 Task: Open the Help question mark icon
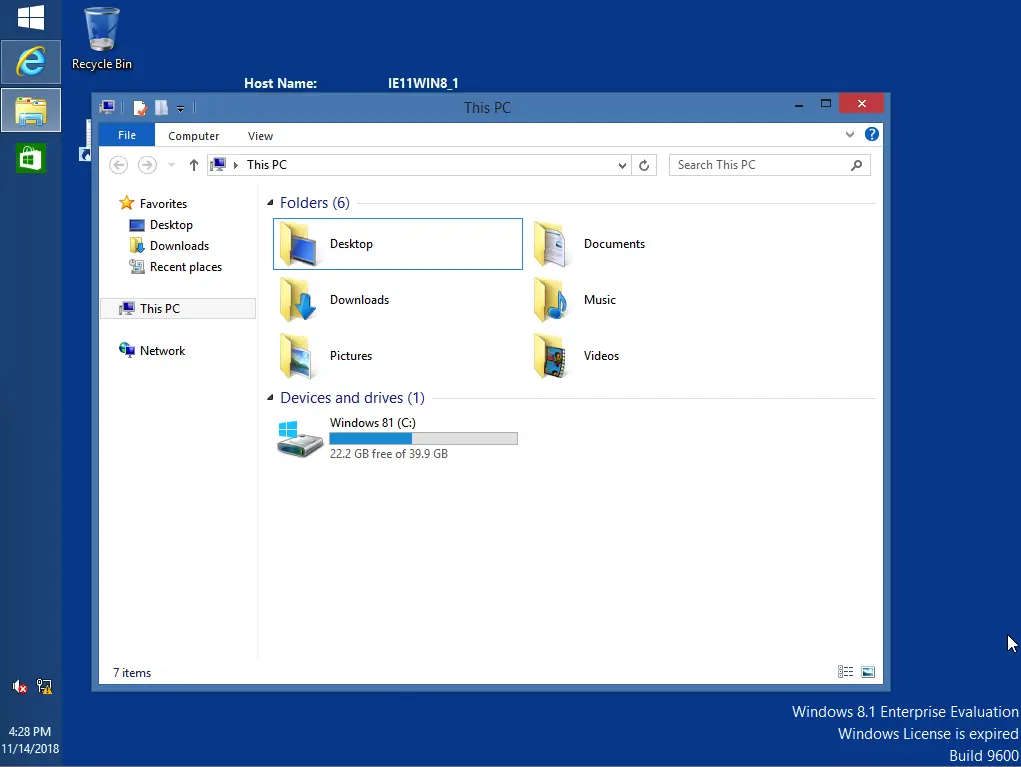[x=871, y=134]
